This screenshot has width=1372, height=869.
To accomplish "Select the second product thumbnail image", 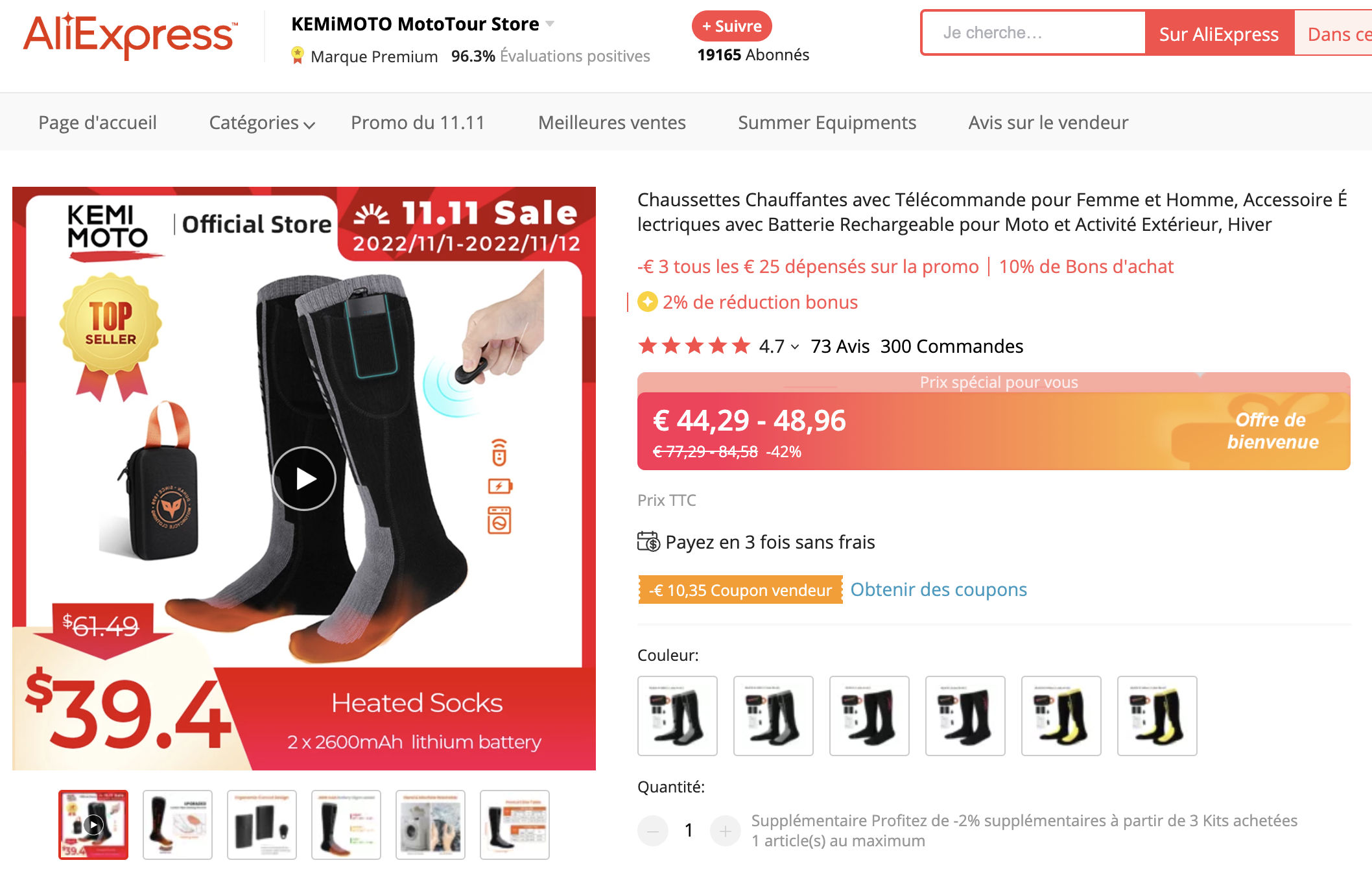I will click(178, 825).
